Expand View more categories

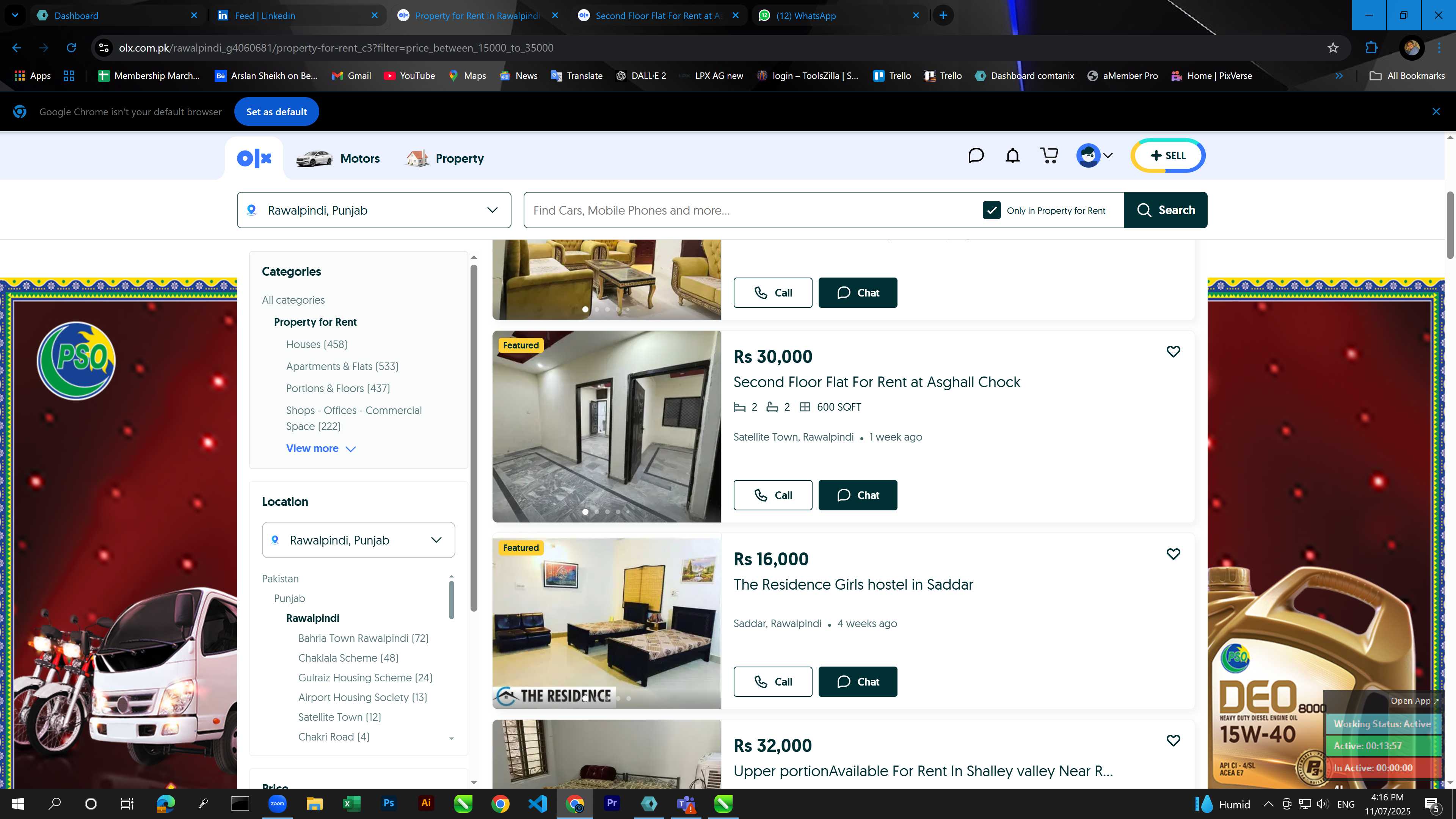[320, 448]
